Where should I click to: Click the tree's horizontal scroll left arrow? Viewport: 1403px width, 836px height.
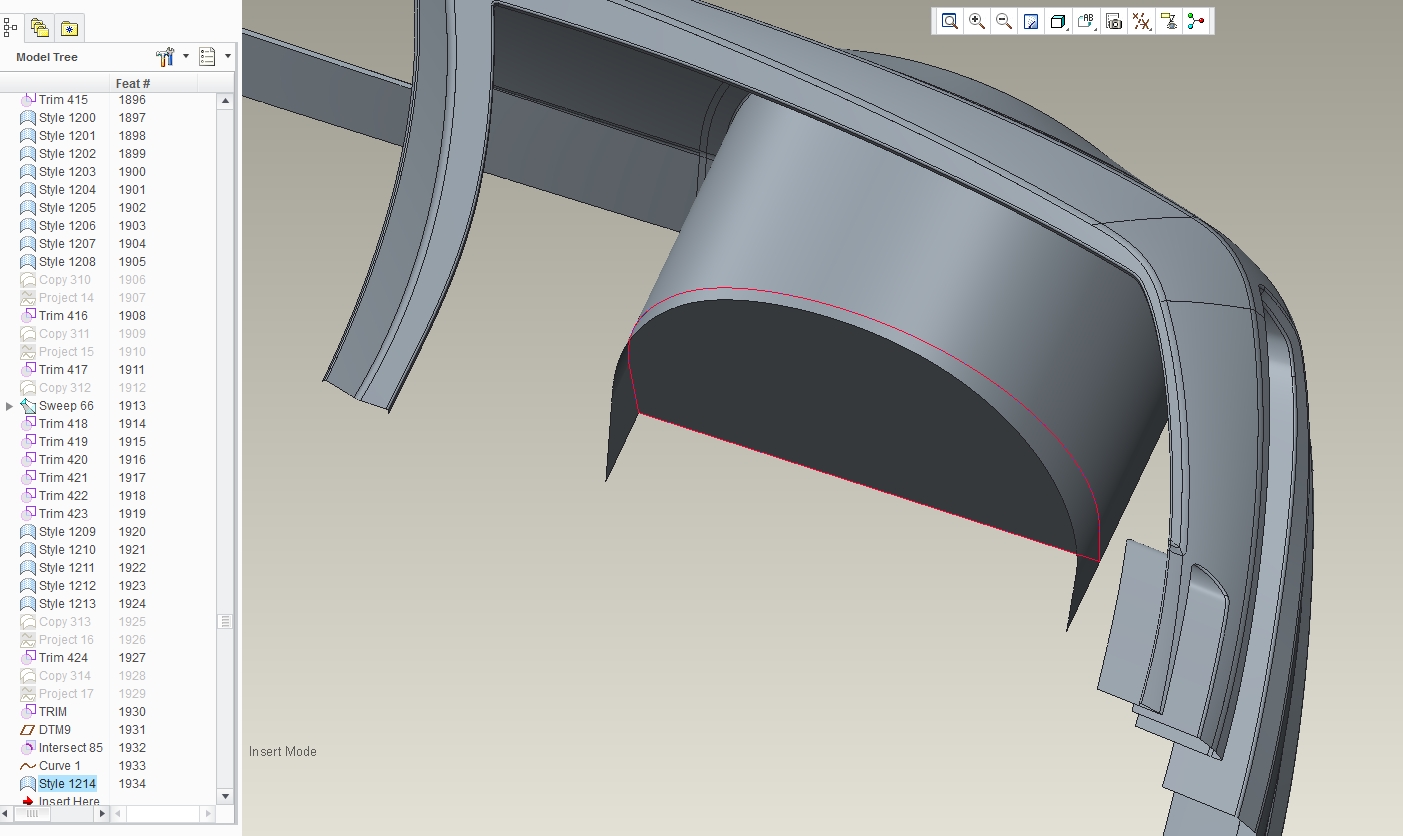[6, 814]
